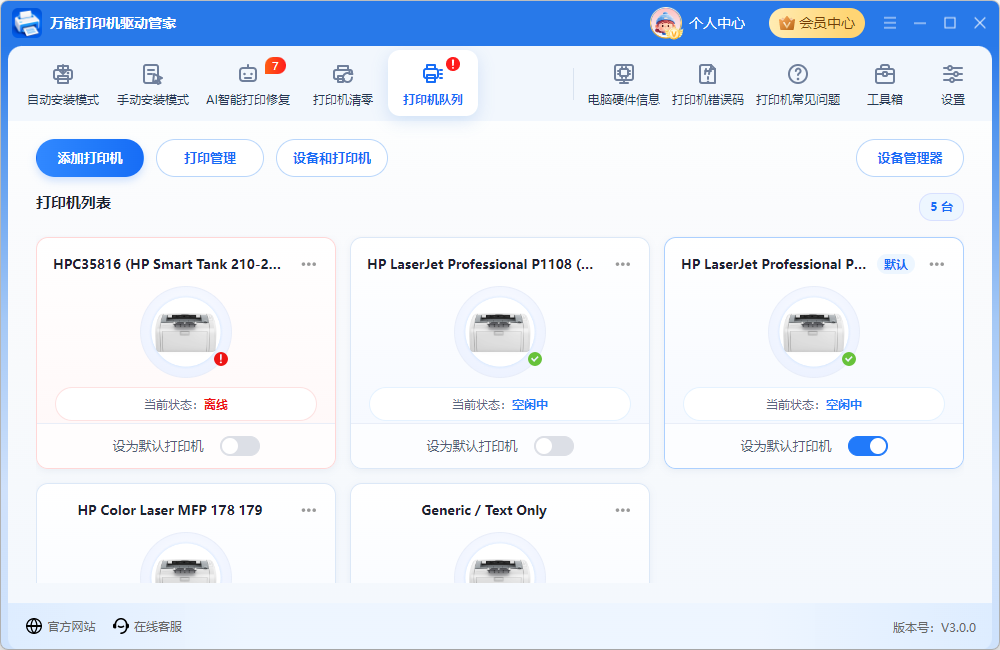Select the 打印机队列 tab
Screen dimensions: 1000x650
(x=433, y=84)
